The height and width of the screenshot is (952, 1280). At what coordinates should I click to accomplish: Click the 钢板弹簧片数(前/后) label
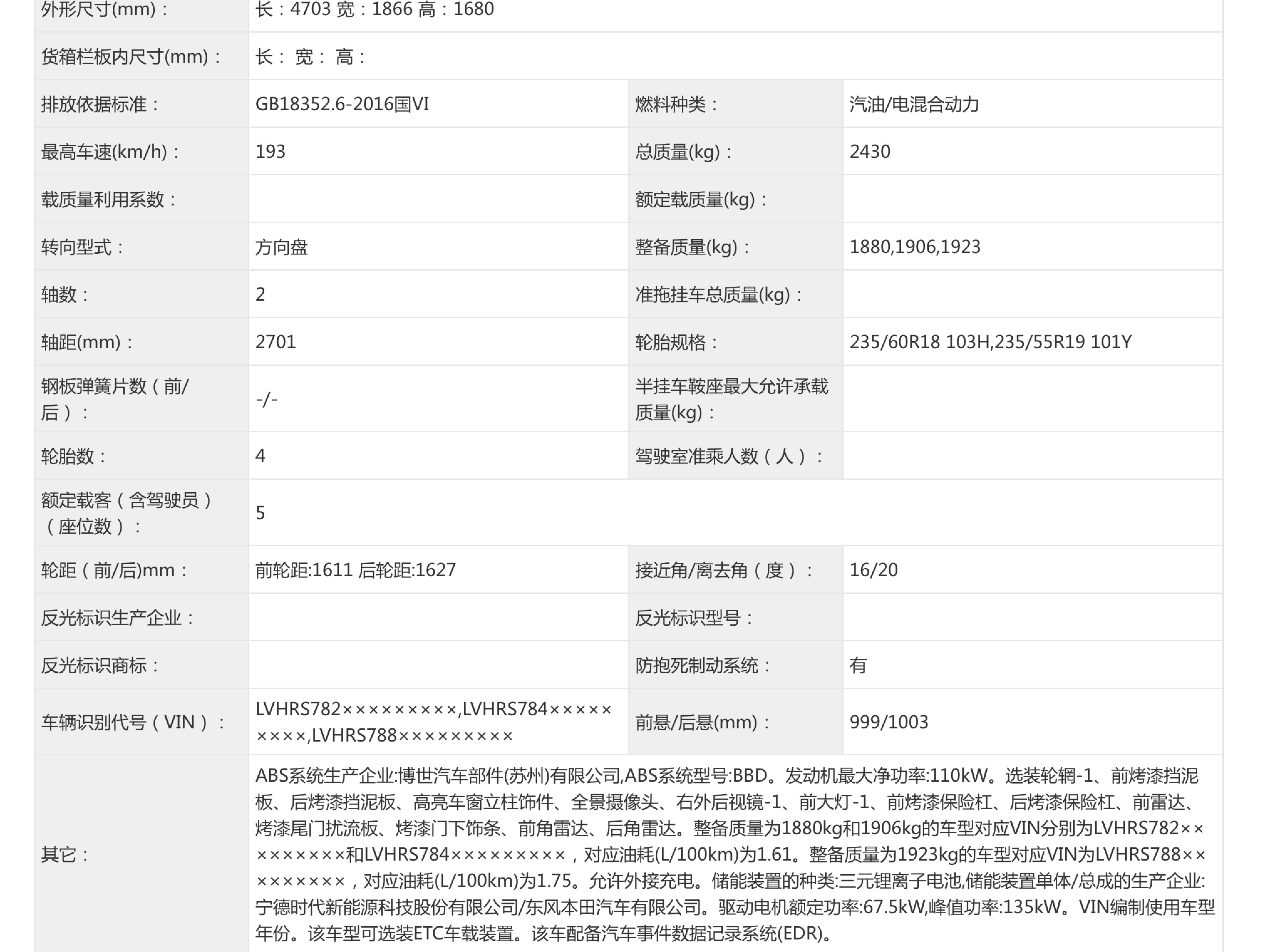pyautogui.click(x=115, y=399)
